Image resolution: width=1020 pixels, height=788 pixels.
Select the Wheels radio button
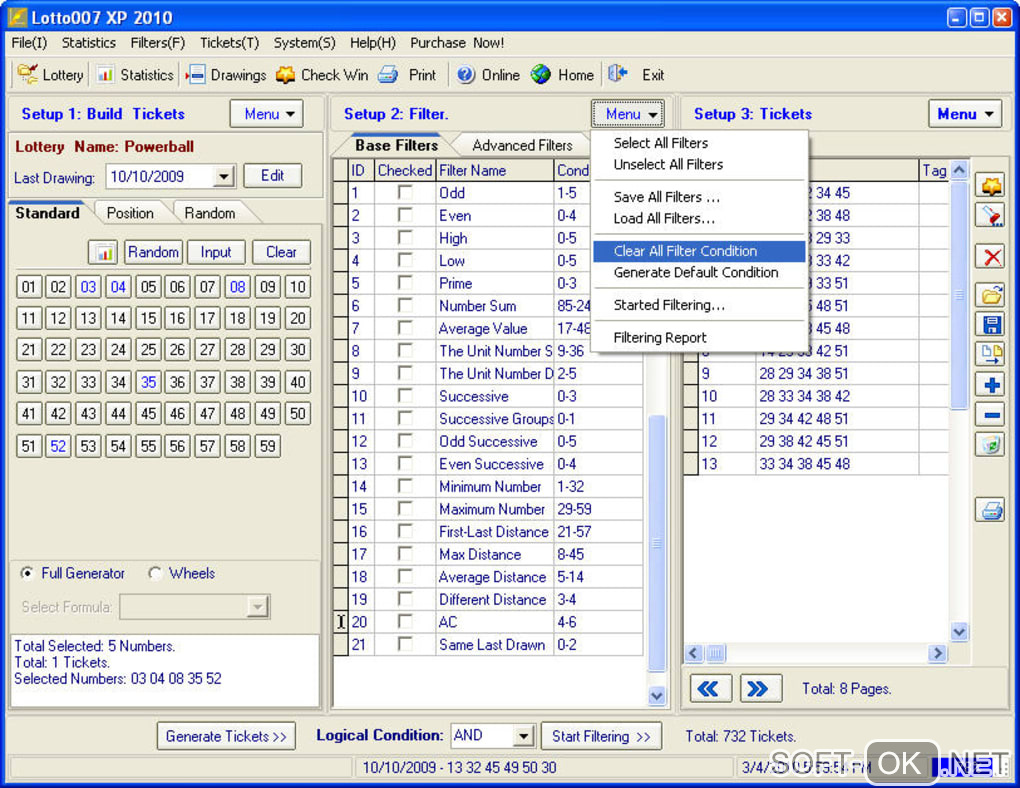pyautogui.click(x=155, y=573)
